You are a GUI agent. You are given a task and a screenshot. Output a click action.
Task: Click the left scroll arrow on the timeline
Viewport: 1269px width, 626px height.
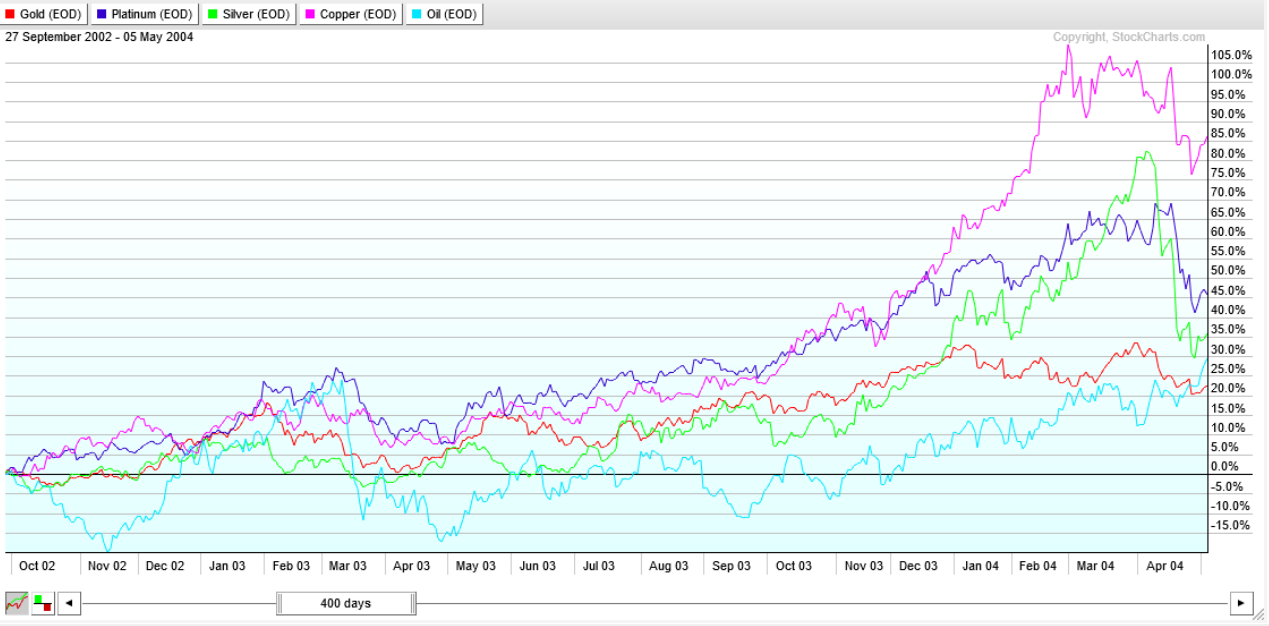tap(69, 603)
